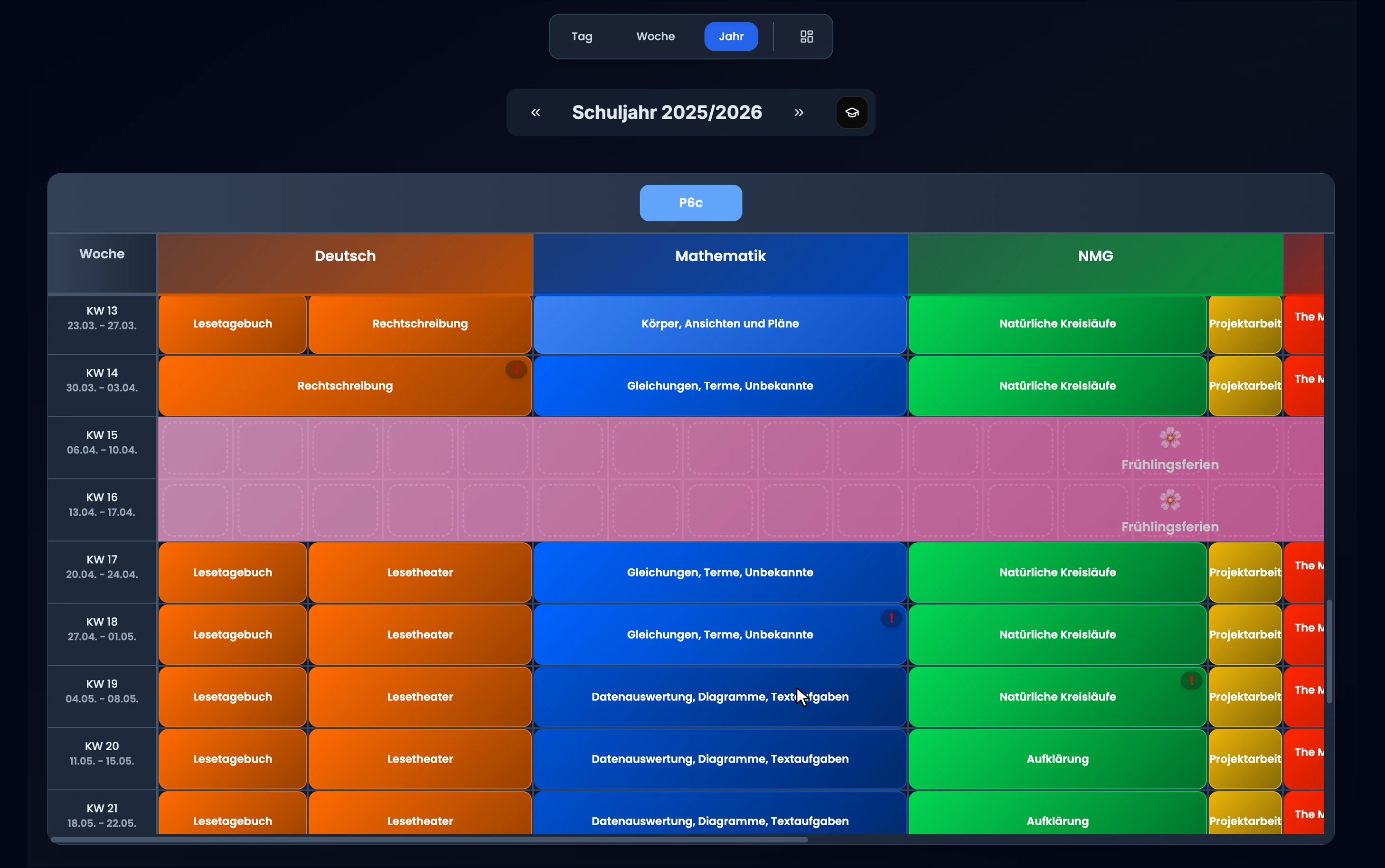Open KW 13 Rechtschreibung block
The width and height of the screenshot is (1385, 868).
click(x=420, y=324)
